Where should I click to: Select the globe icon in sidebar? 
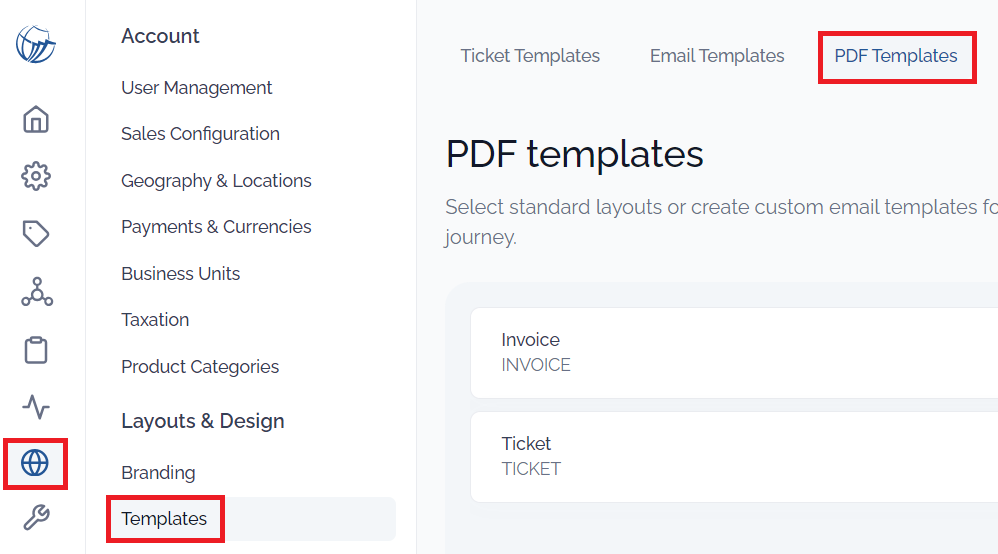point(35,463)
